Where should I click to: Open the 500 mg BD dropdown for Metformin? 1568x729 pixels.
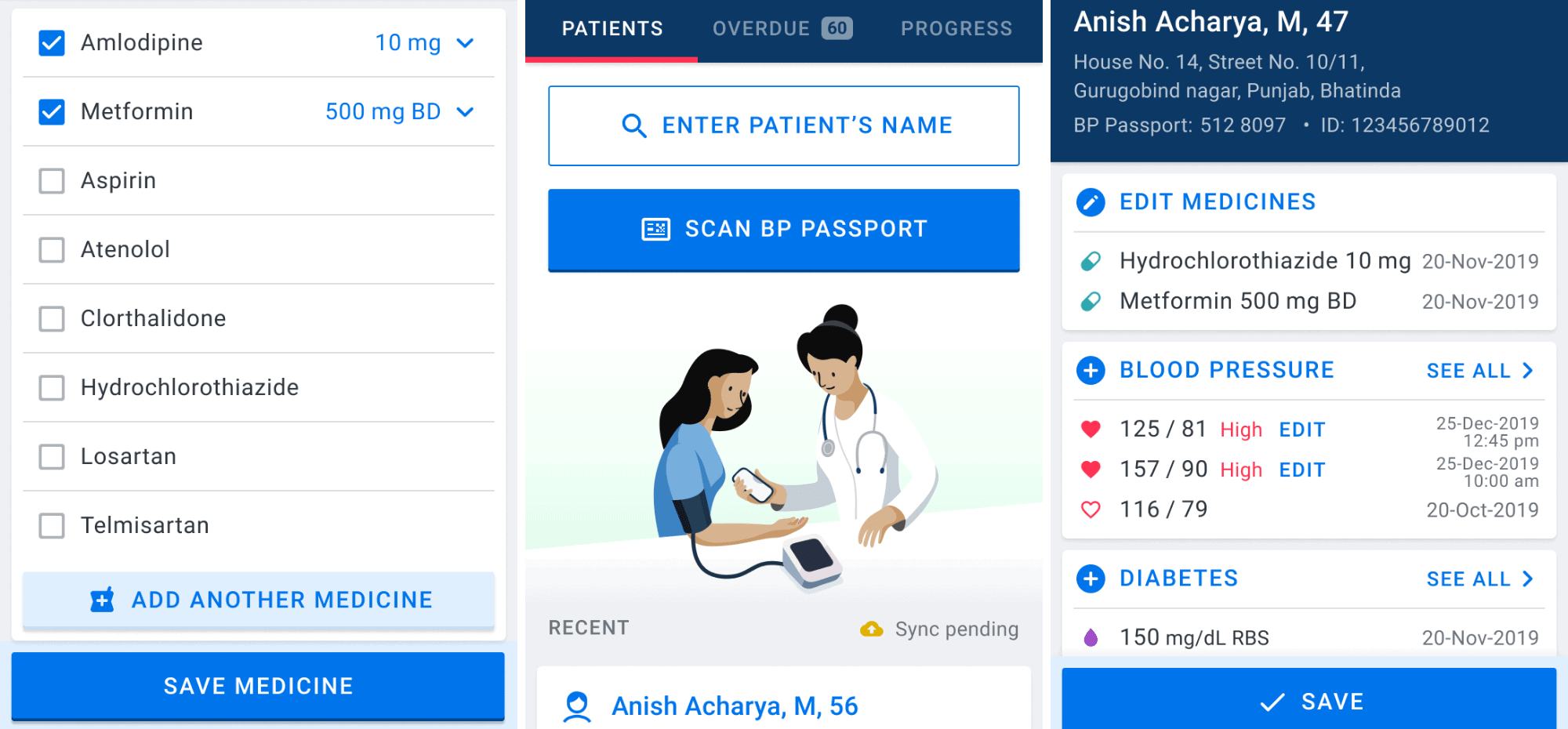click(465, 112)
